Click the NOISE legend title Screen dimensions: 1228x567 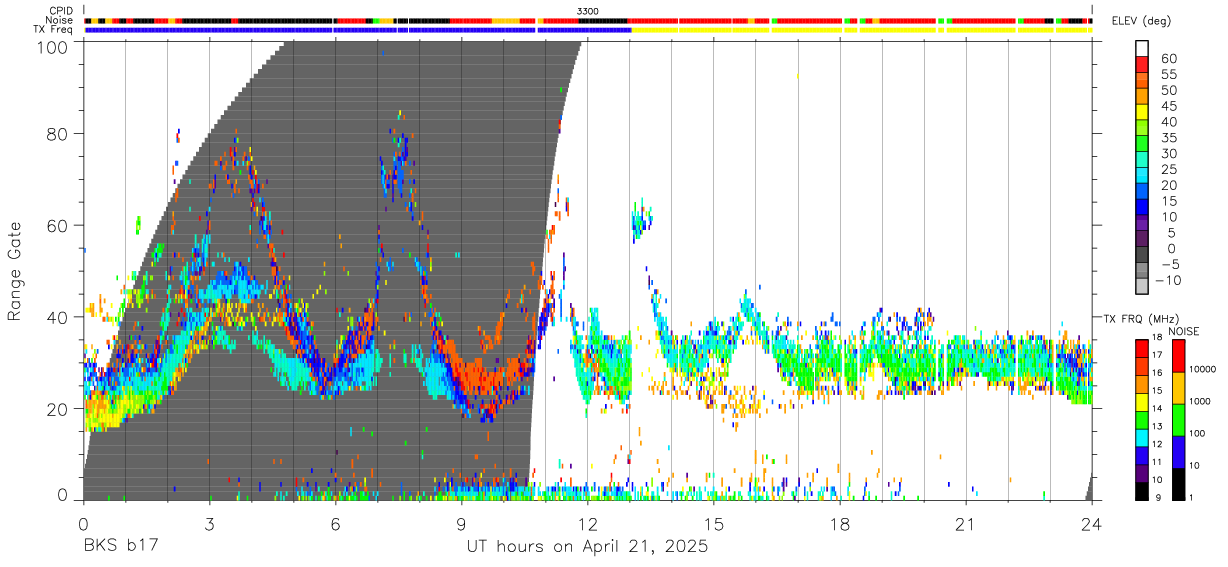point(1186,331)
